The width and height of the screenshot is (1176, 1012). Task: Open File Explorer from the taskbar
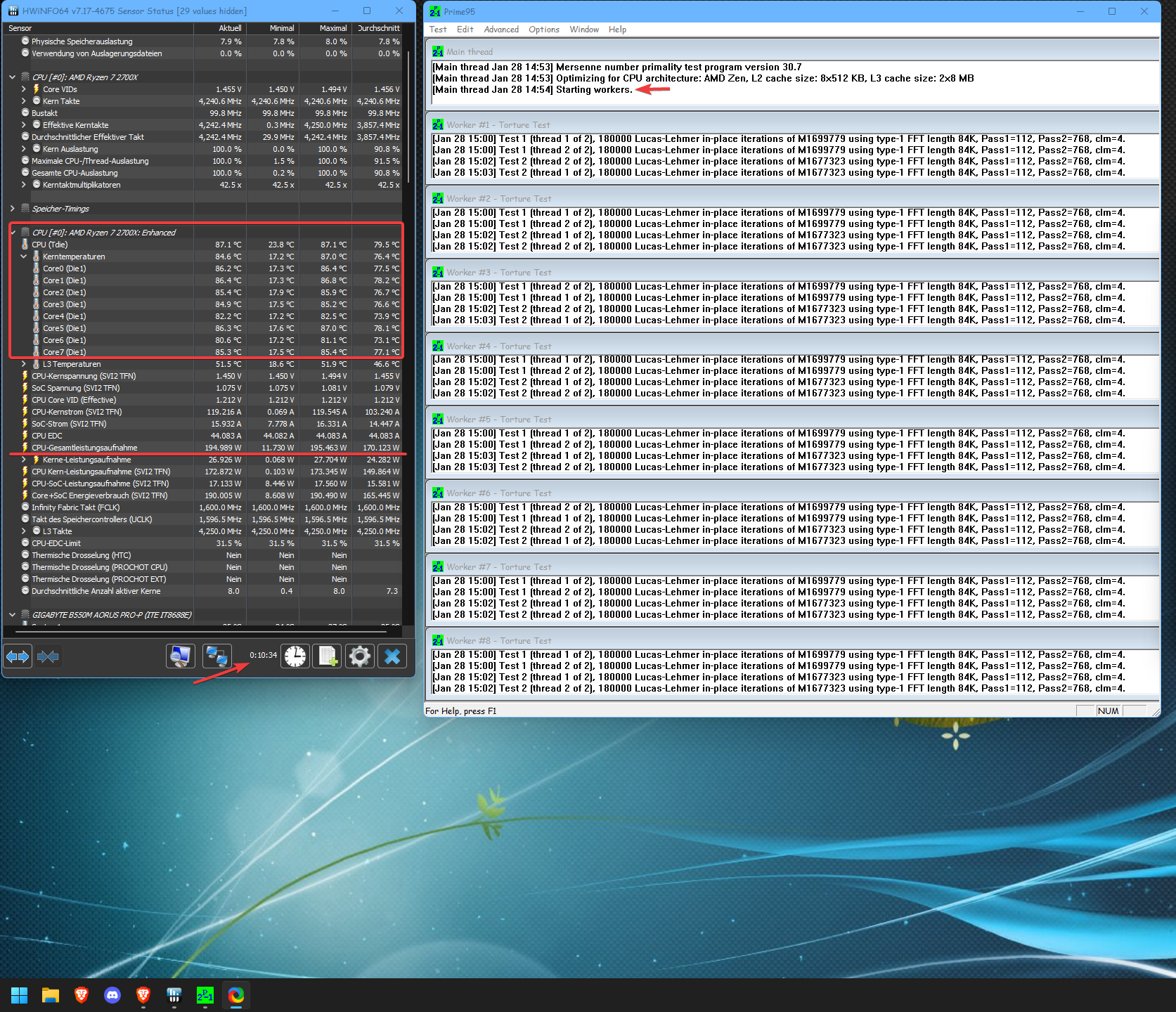coord(51,995)
